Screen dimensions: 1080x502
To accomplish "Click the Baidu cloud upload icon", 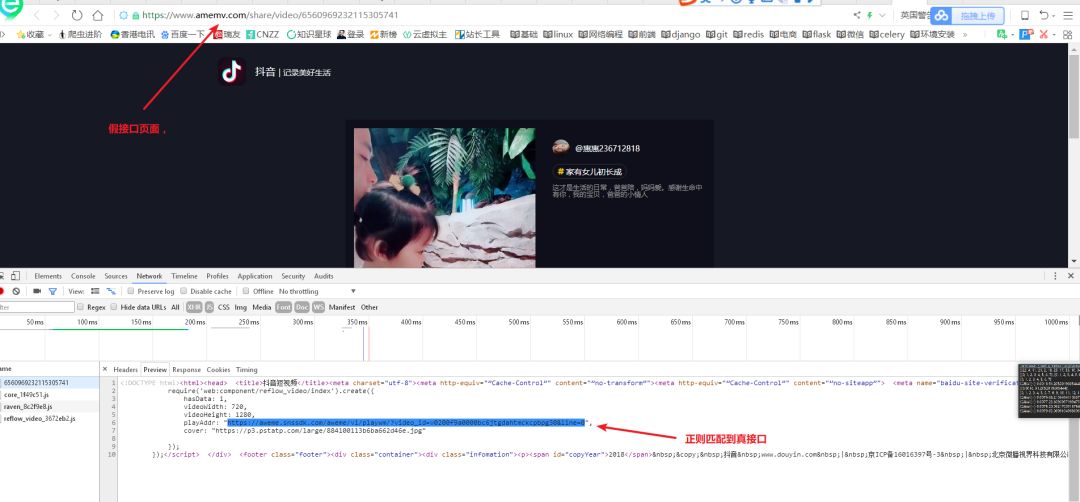I will pos(942,15).
